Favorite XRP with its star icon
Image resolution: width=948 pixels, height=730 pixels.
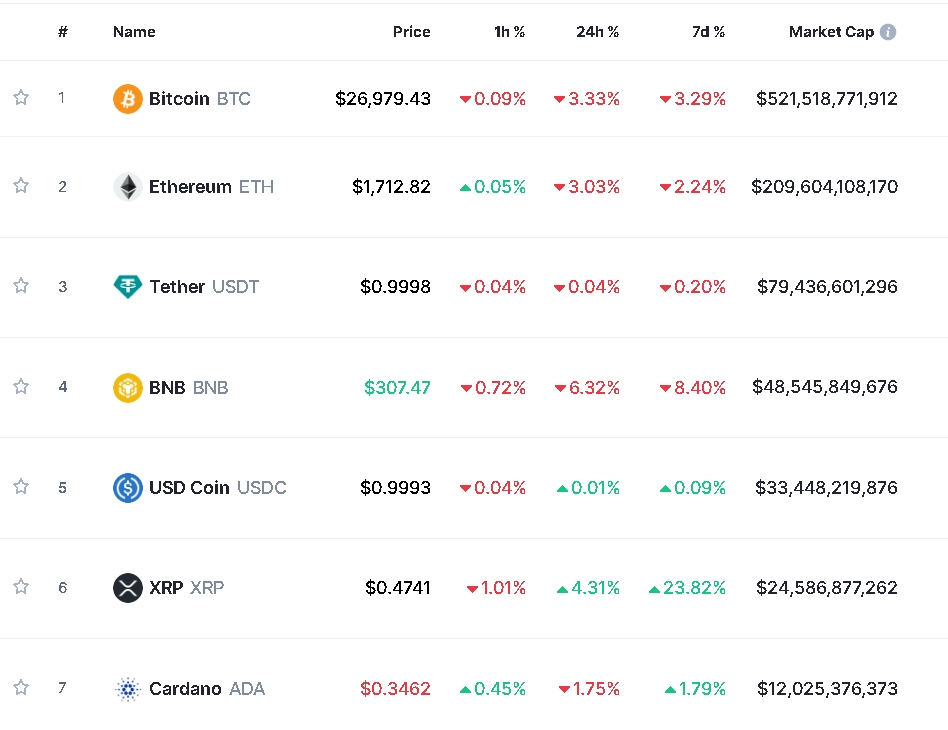(x=21, y=587)
